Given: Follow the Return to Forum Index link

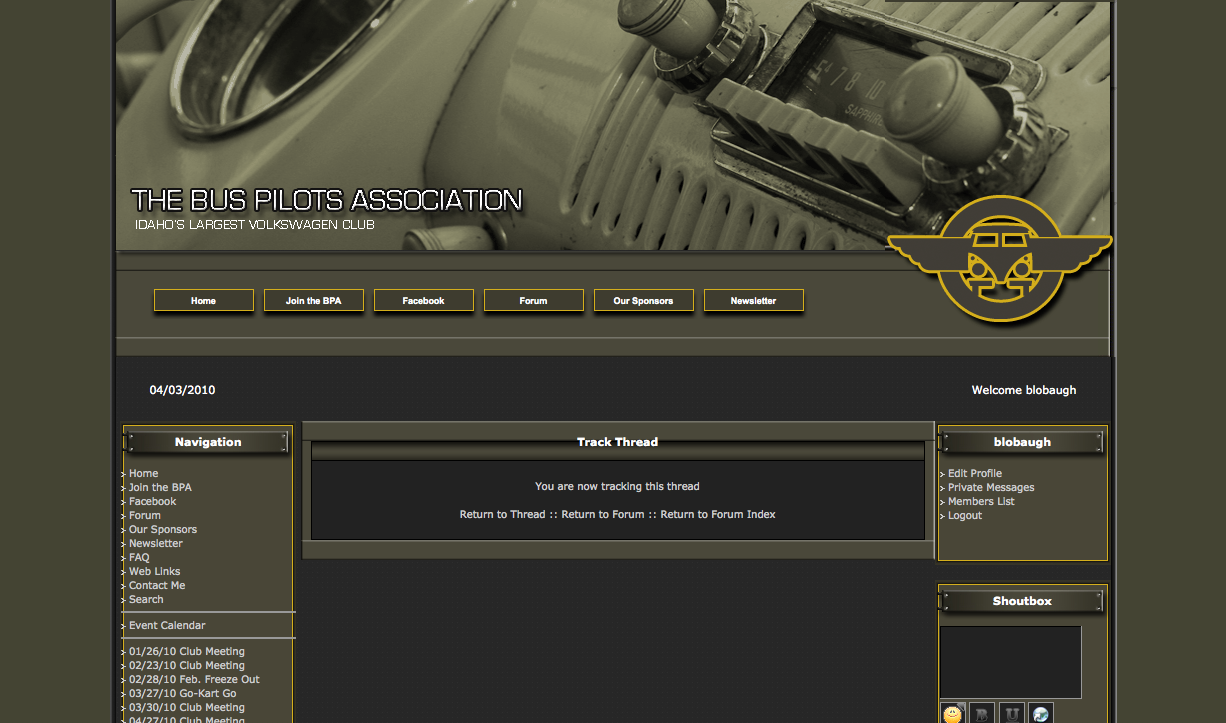Looking at the screenshot, I should (x=717, y=515).
